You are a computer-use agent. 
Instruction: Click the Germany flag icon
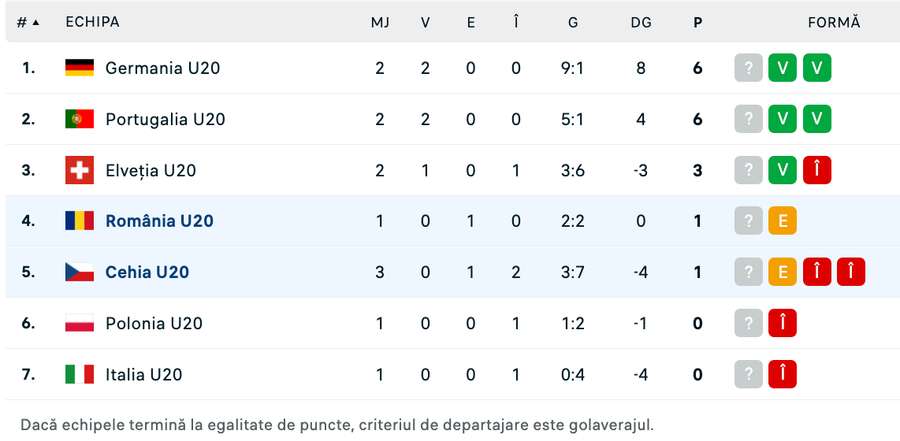click(x=79, y=68)
